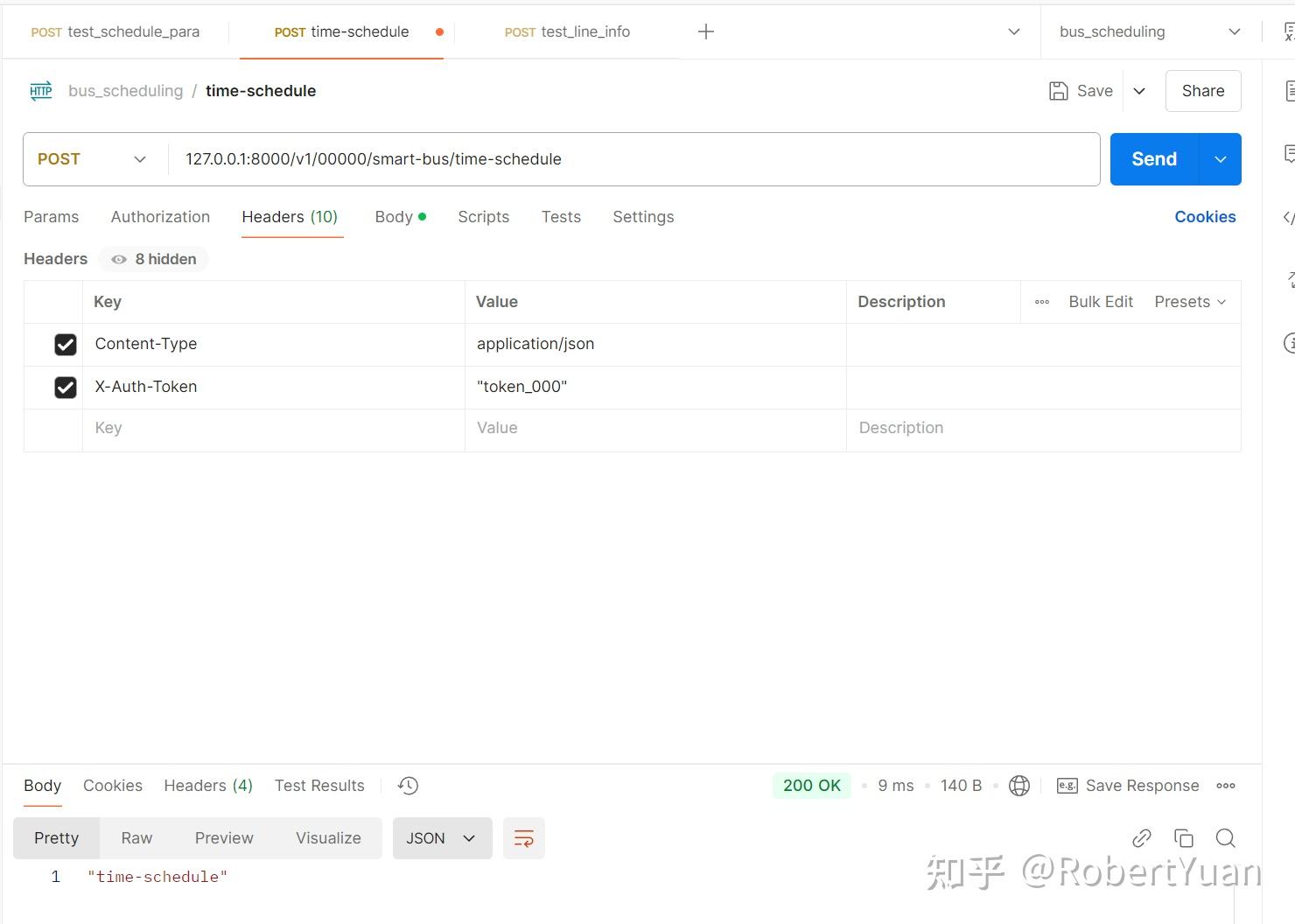Click the empty Key field in new header row
This screenshot has height=924, width=1295.
(273, 429)
